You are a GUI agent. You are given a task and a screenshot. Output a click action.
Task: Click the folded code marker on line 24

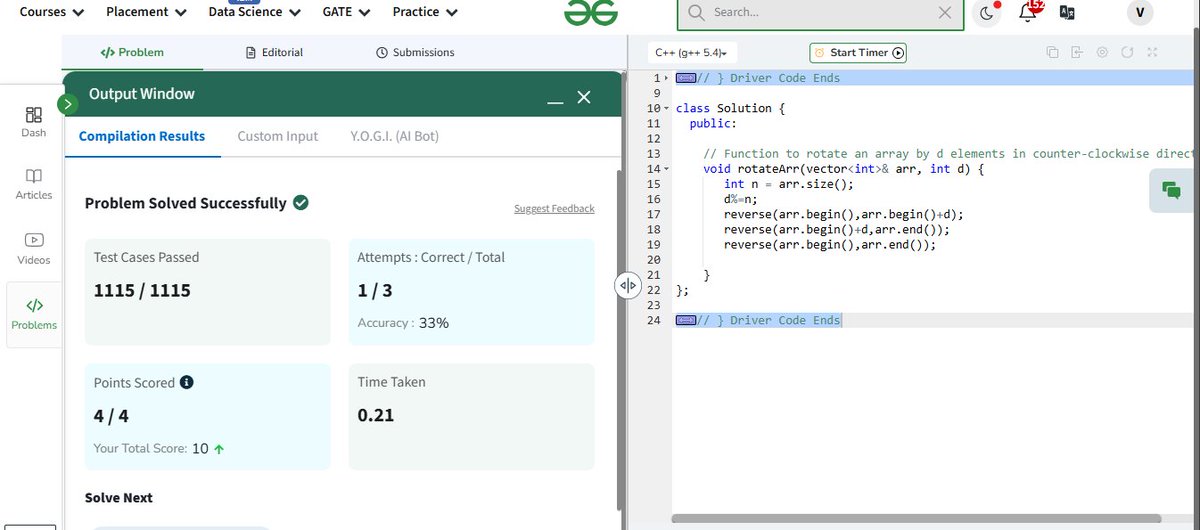point(686,320)
